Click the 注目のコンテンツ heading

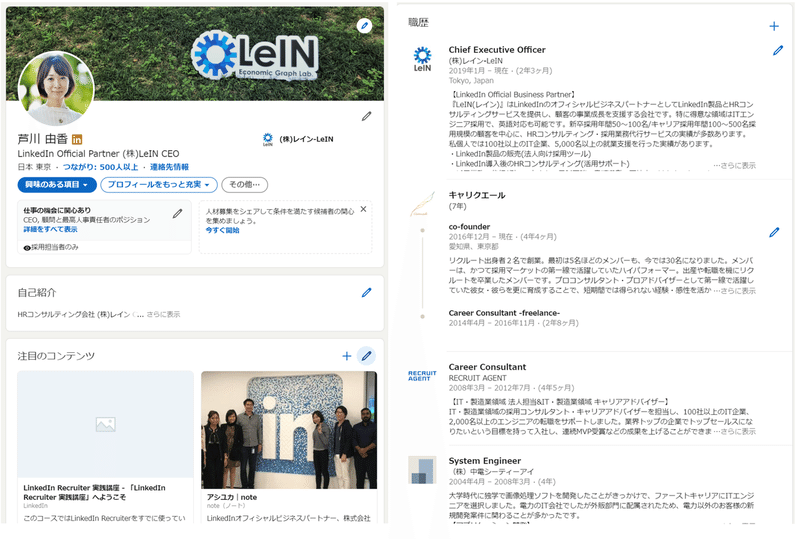tap(56, 356)
